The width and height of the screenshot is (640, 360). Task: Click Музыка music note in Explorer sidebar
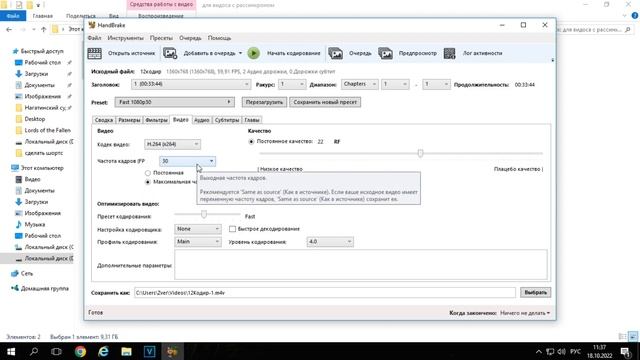(x=18, y=224)
